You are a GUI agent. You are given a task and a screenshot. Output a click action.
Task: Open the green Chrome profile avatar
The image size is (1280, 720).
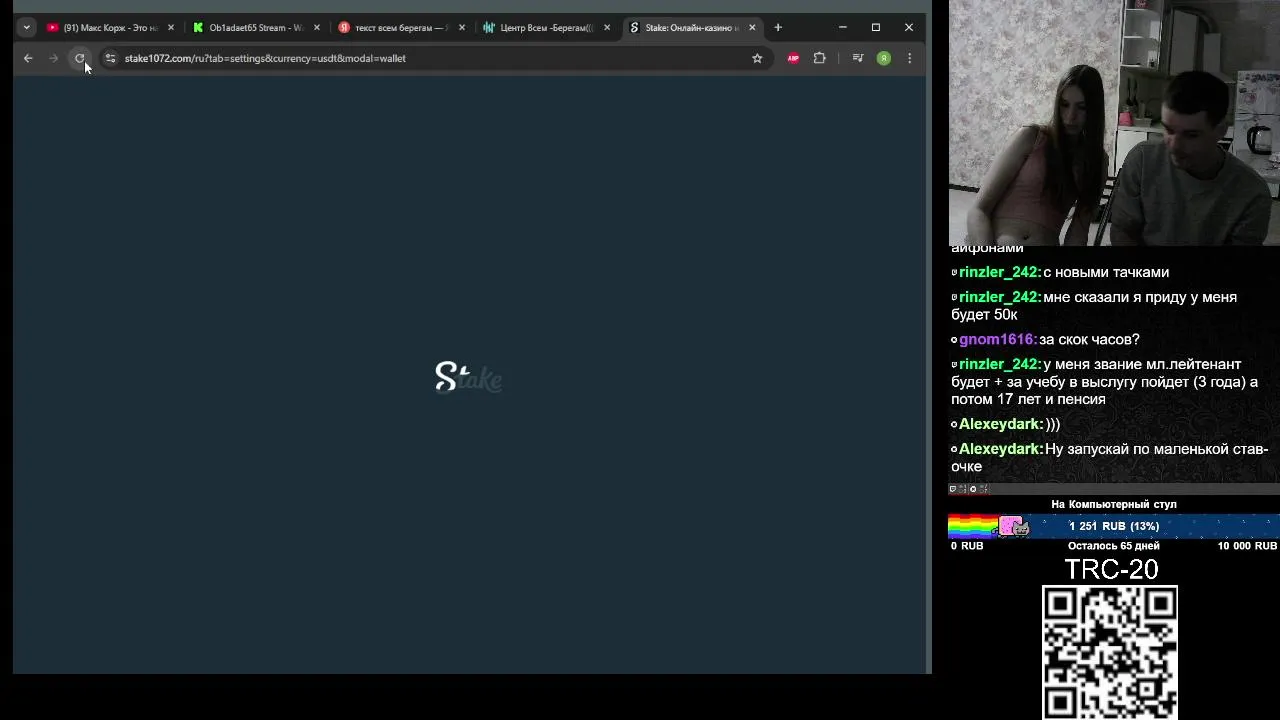point(883,58)
